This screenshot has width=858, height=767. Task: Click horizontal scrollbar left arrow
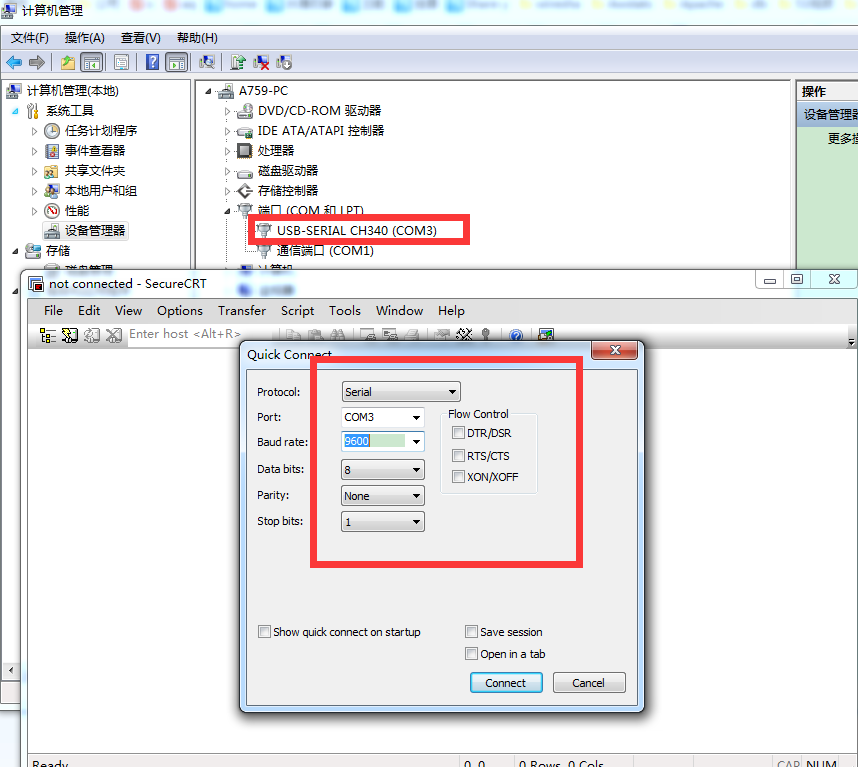click(x=10, y=670)
